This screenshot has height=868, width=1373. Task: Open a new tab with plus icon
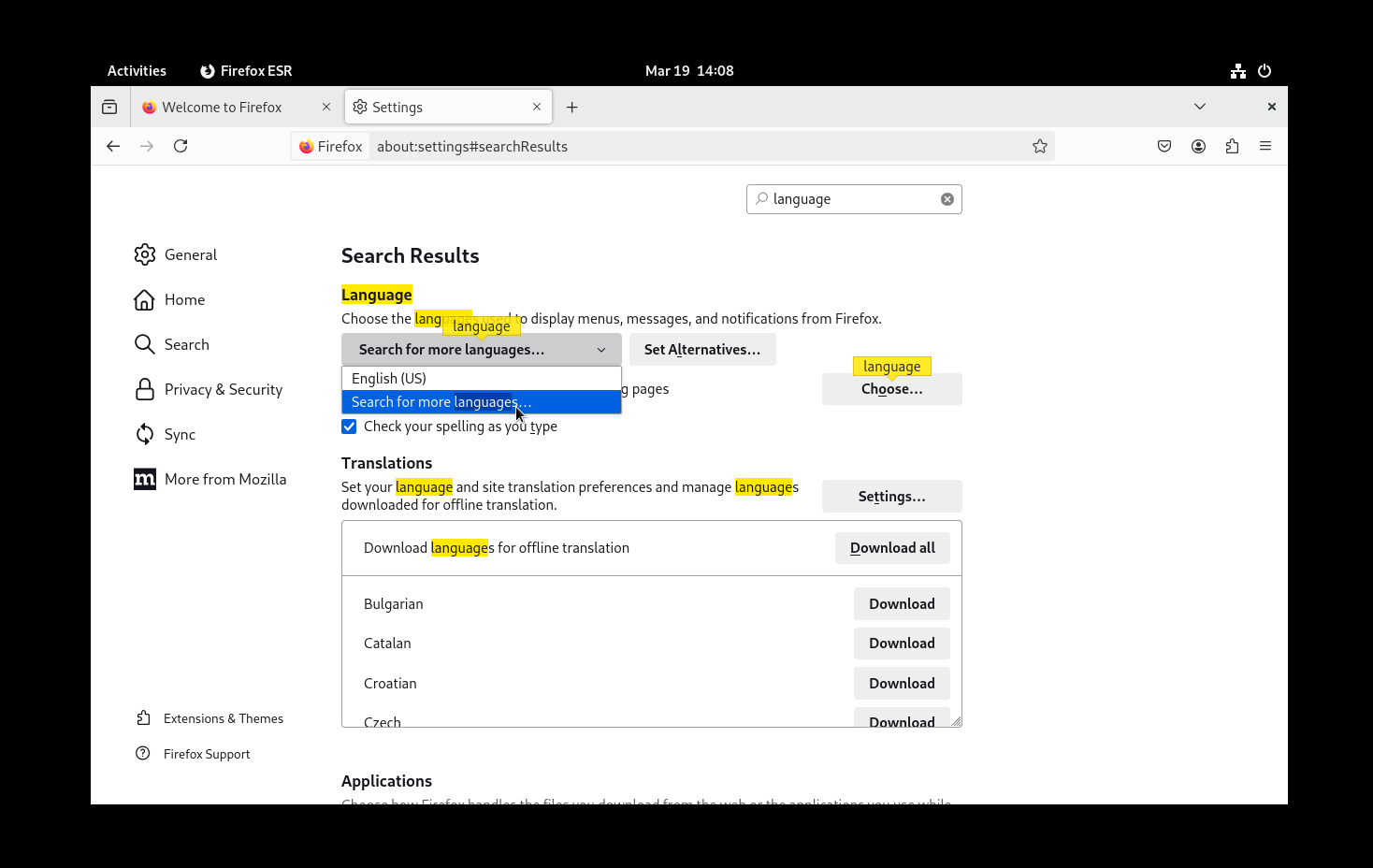pos(572,108)
